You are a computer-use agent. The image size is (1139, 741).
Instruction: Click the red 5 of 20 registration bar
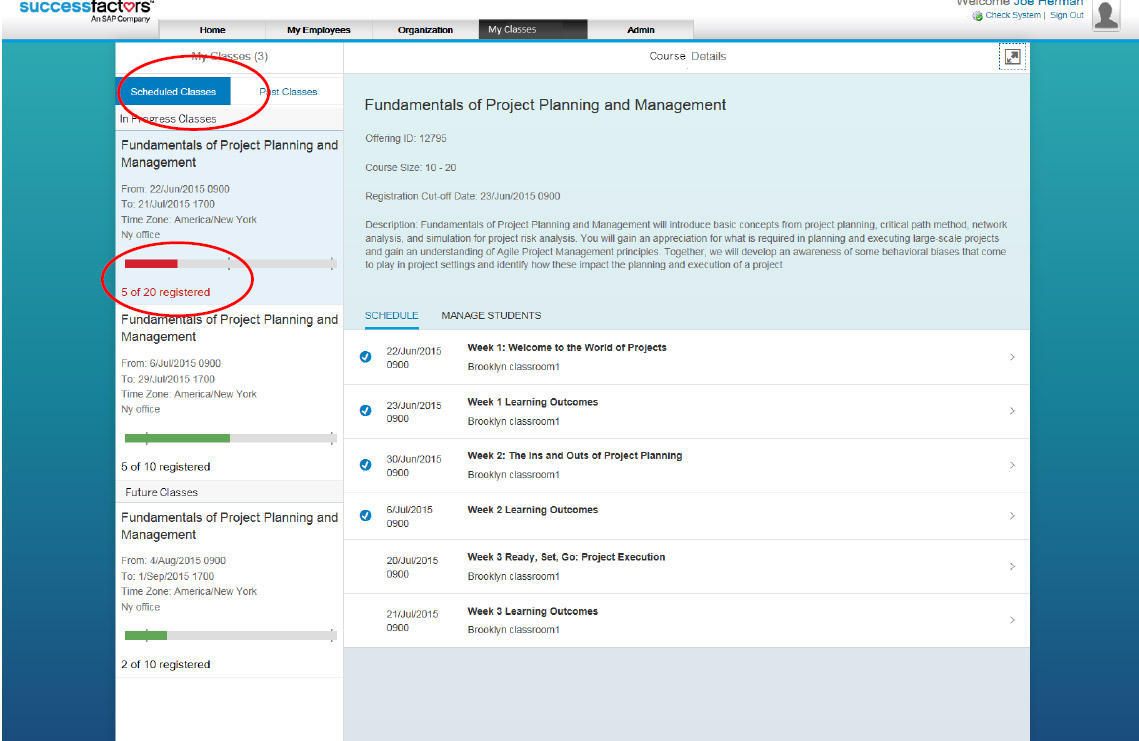[x=151, y=264]
